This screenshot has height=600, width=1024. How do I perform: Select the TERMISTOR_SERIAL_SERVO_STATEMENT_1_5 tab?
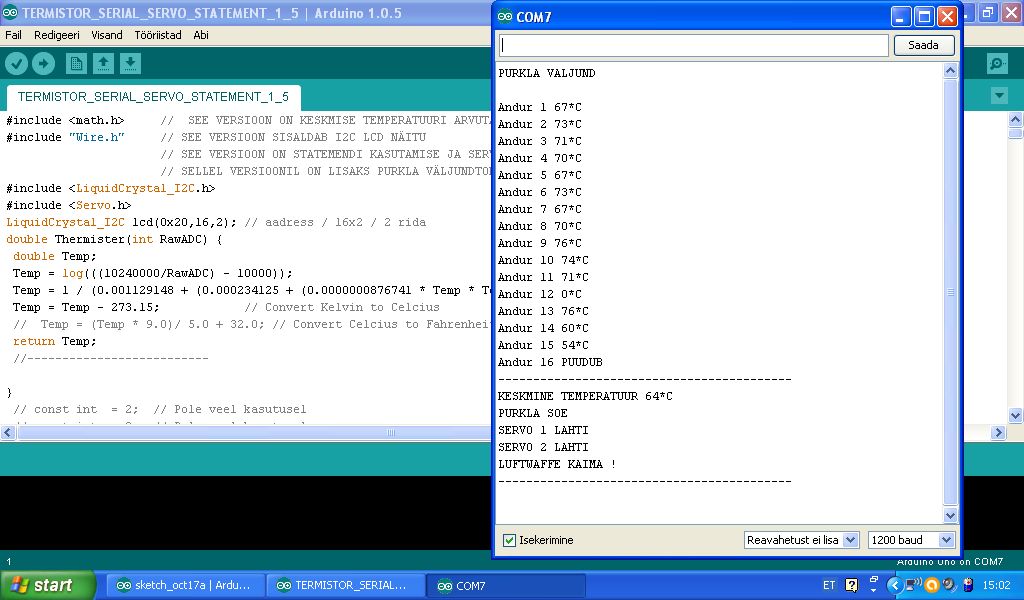pyautogui.click(x=153, y=97)
